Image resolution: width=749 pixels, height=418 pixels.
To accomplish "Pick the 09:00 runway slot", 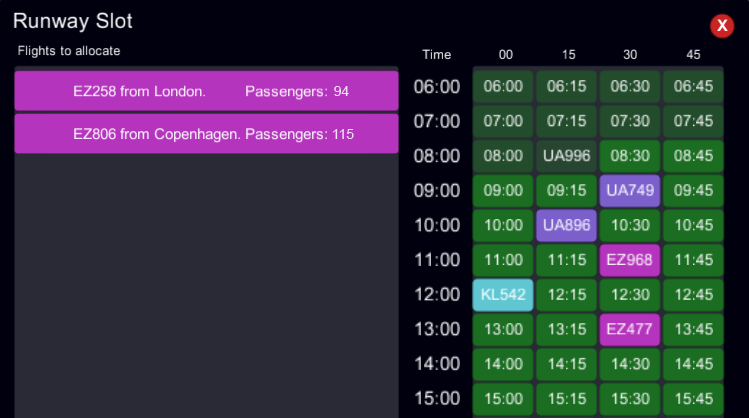I will point(503,190).
